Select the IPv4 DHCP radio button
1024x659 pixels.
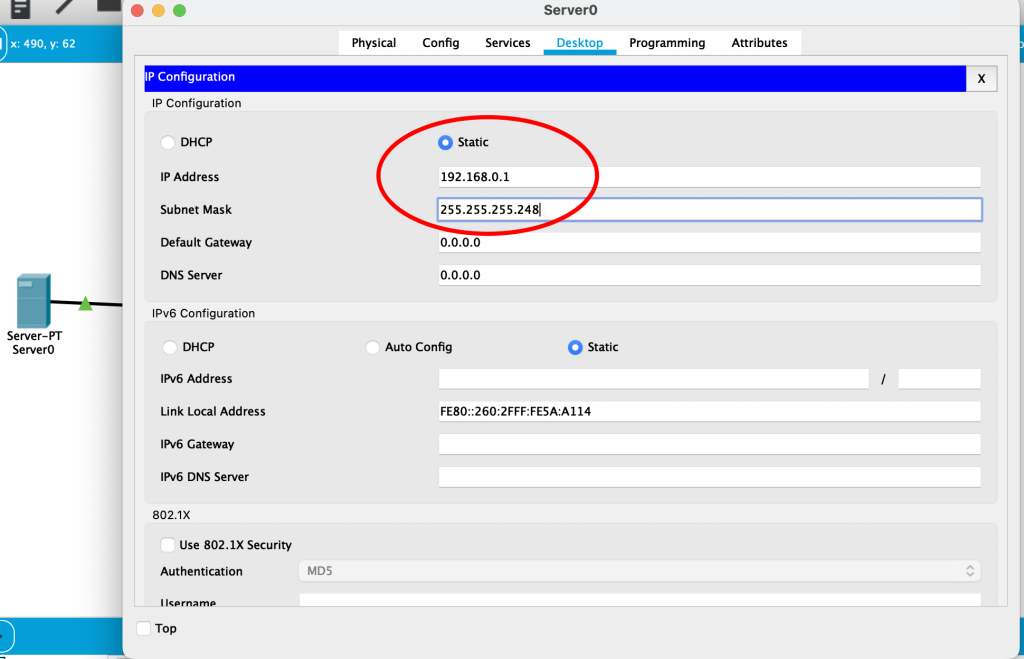click(168, 143)
